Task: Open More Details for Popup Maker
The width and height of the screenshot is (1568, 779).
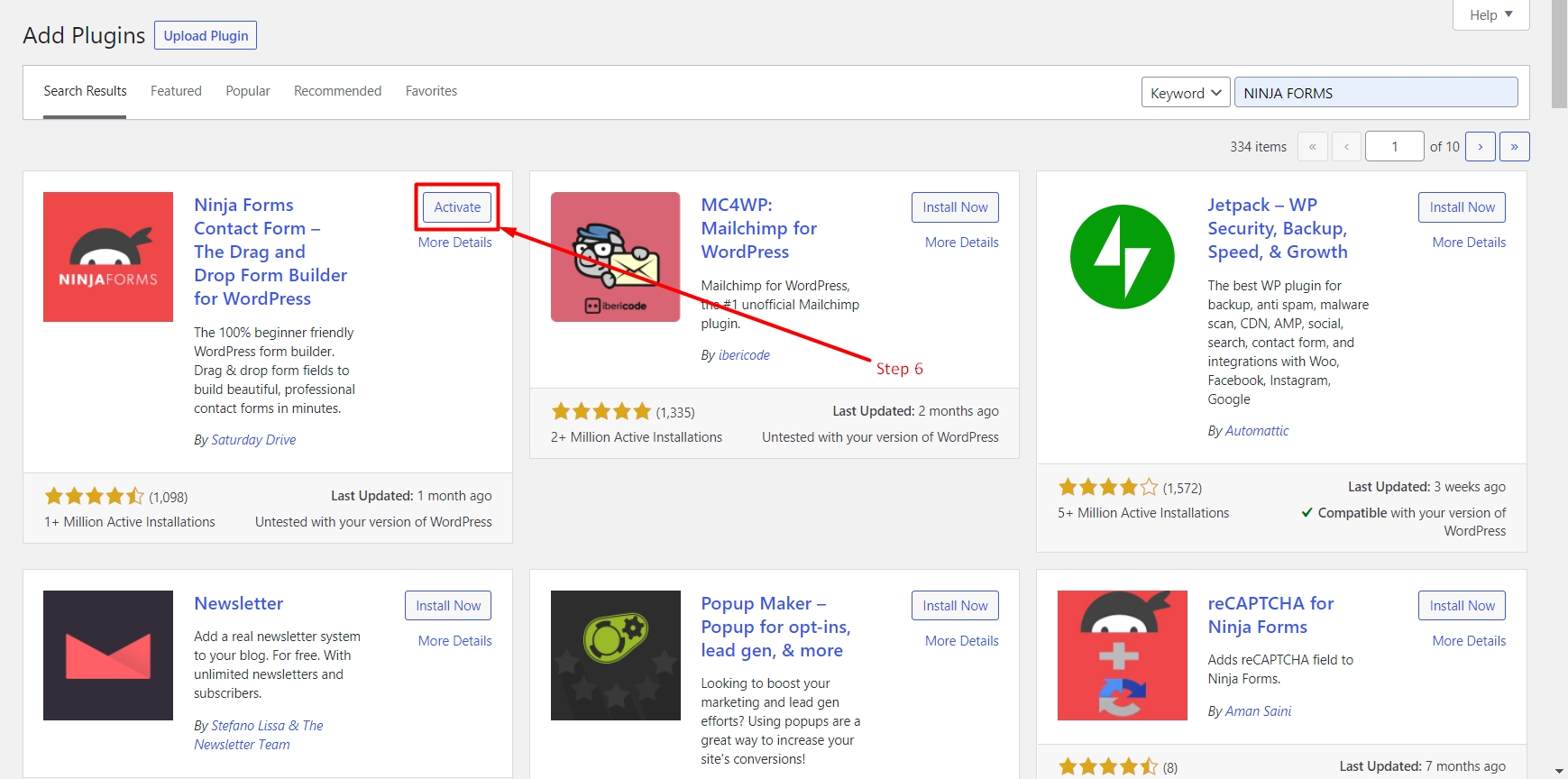Action: point(961,641)
